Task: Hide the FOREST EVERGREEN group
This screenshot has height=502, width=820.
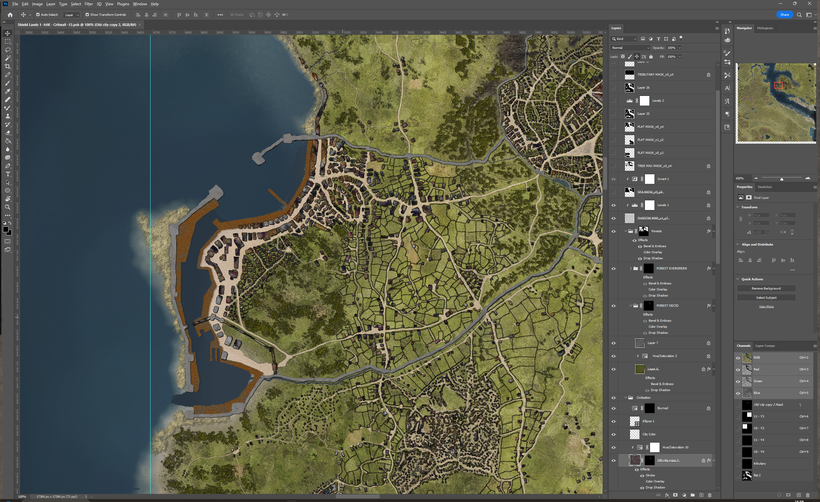Action: (614, 268)
